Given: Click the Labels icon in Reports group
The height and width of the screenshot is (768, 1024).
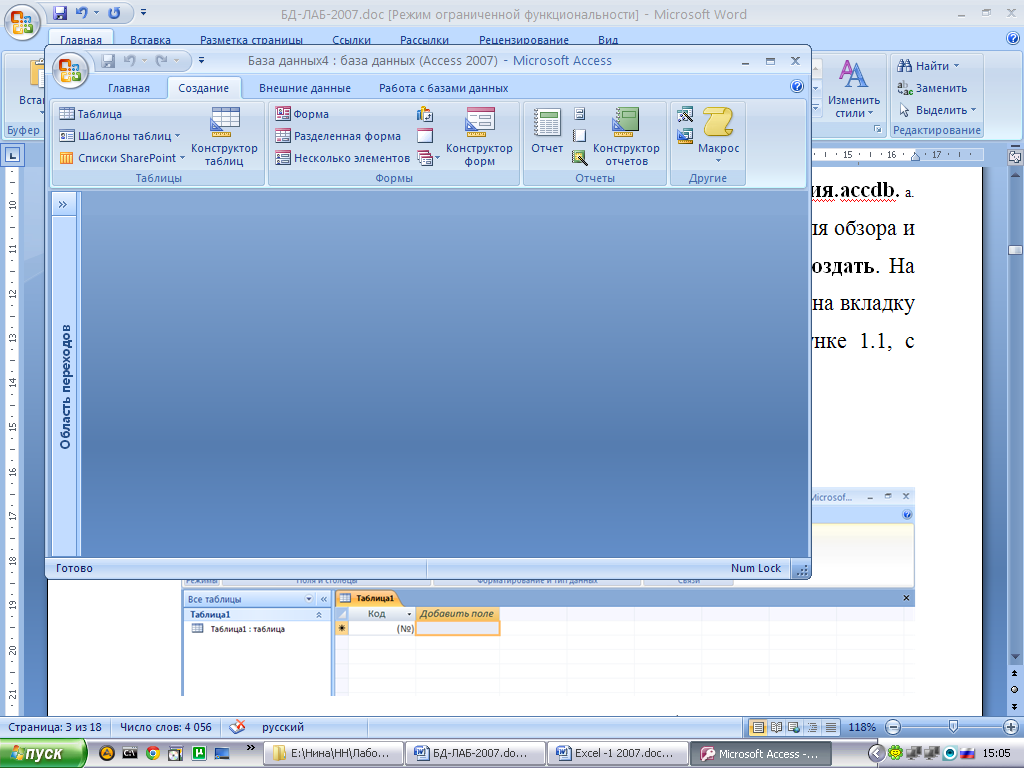Looking at the screenshot, I should coord(579,114).
